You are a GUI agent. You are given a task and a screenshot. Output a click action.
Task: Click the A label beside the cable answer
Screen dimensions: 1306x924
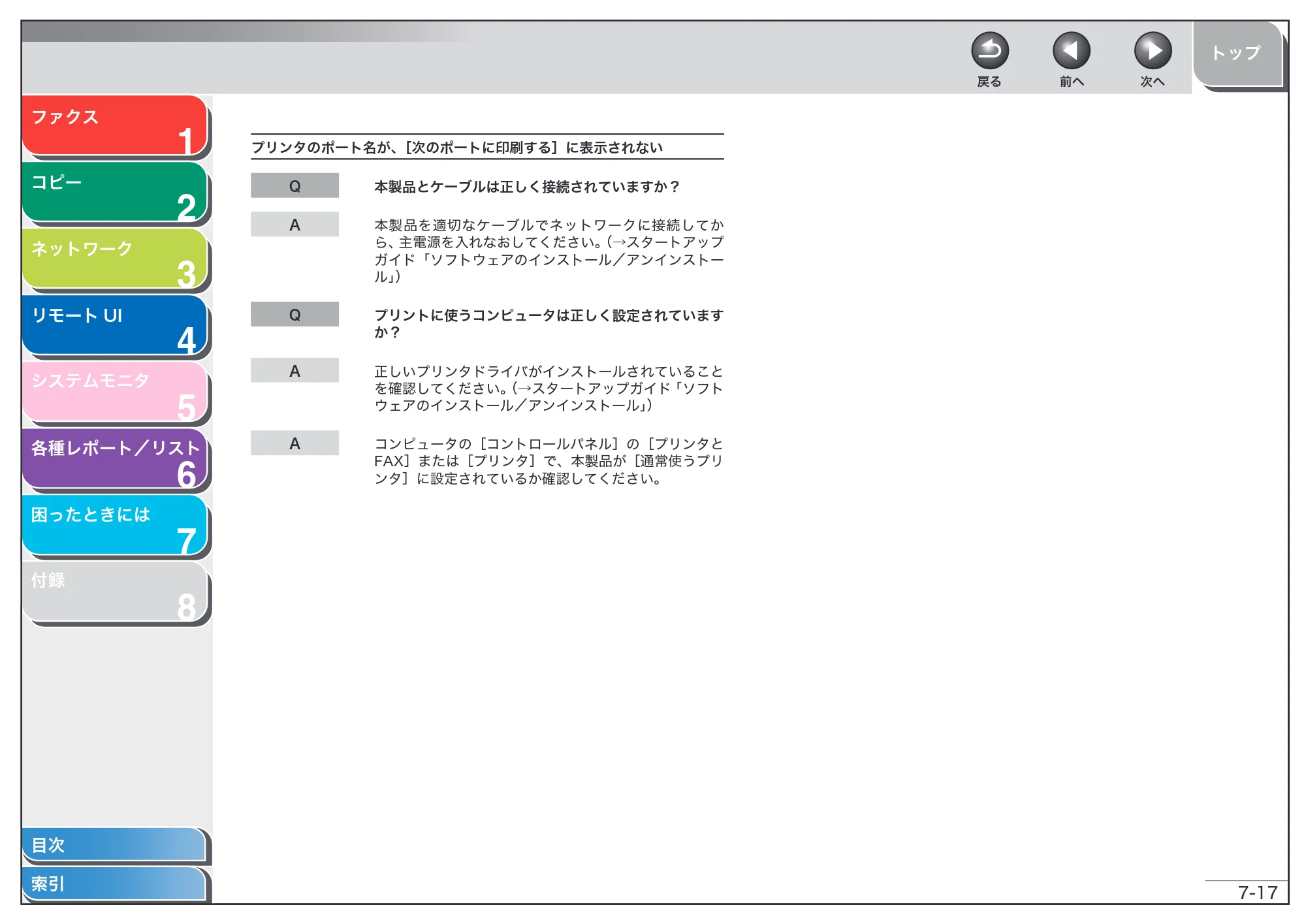coord(295,225)
